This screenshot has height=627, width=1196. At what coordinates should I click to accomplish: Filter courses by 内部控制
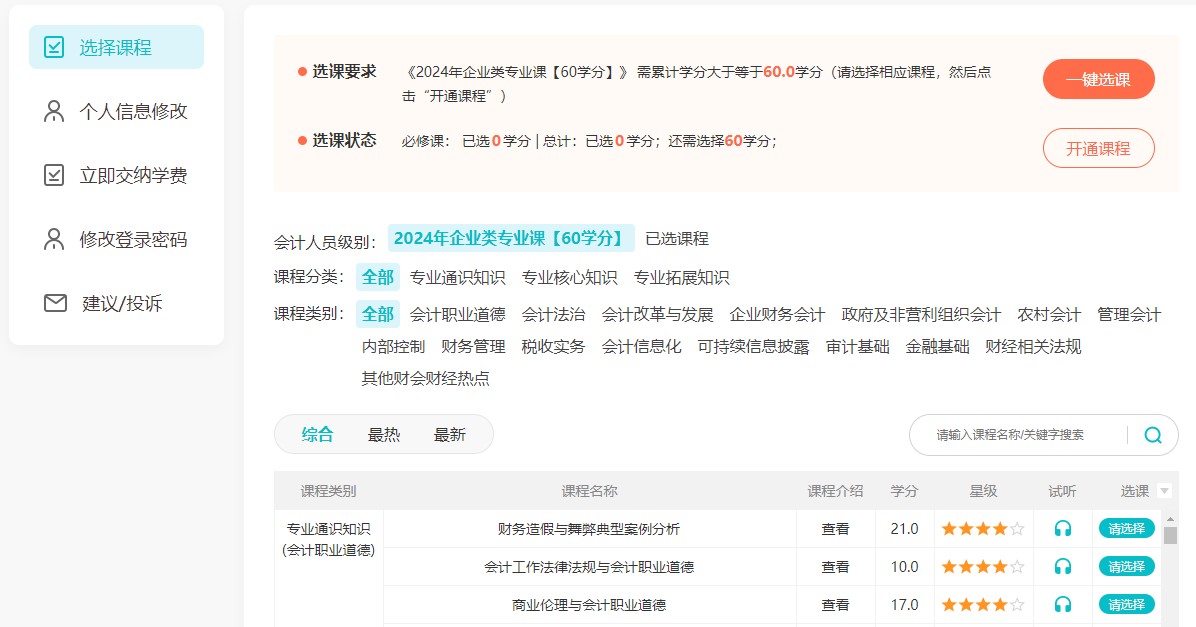pyautogui.click(x=393, y=346)
